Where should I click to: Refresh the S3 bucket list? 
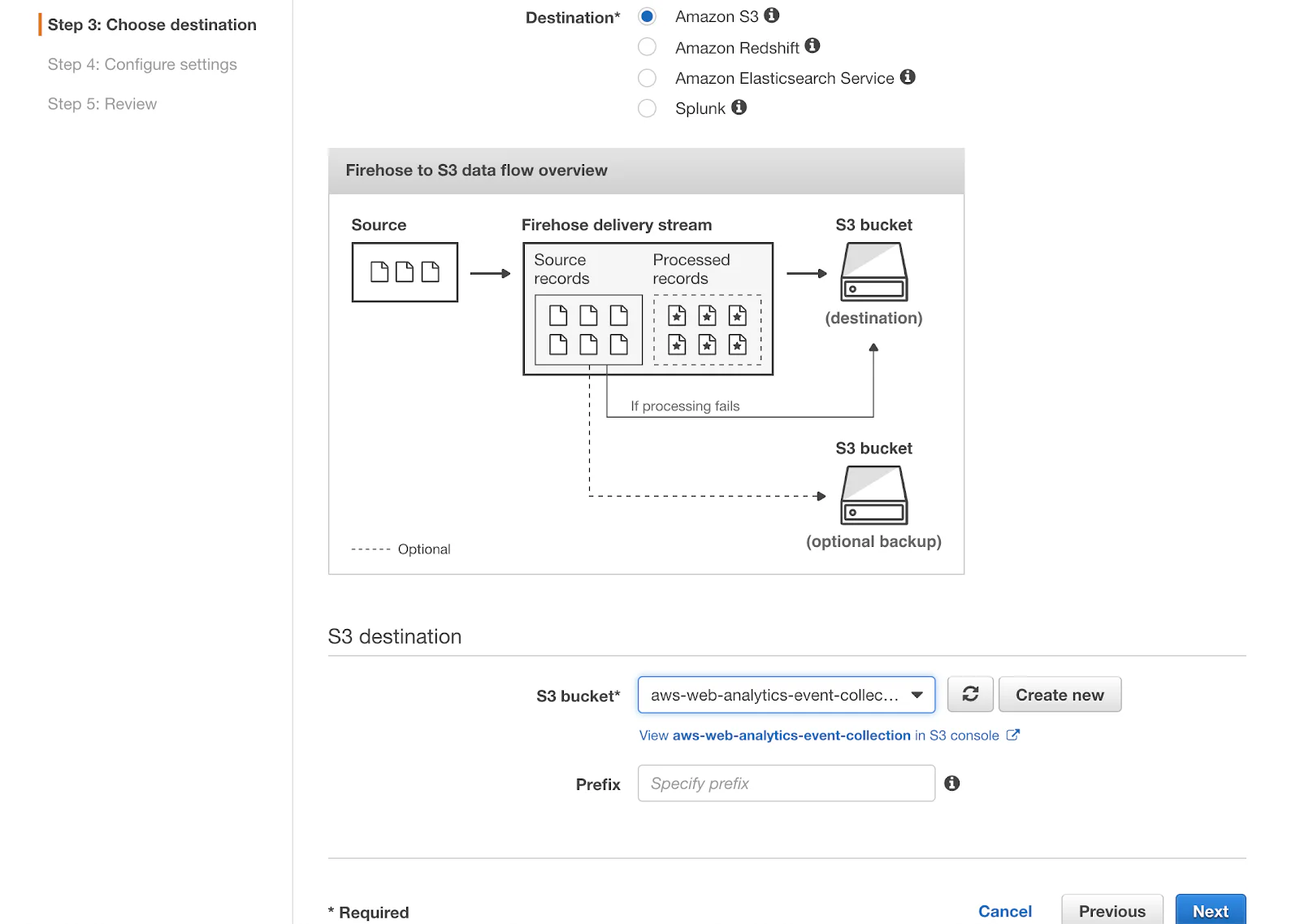[x=970, y=694]
